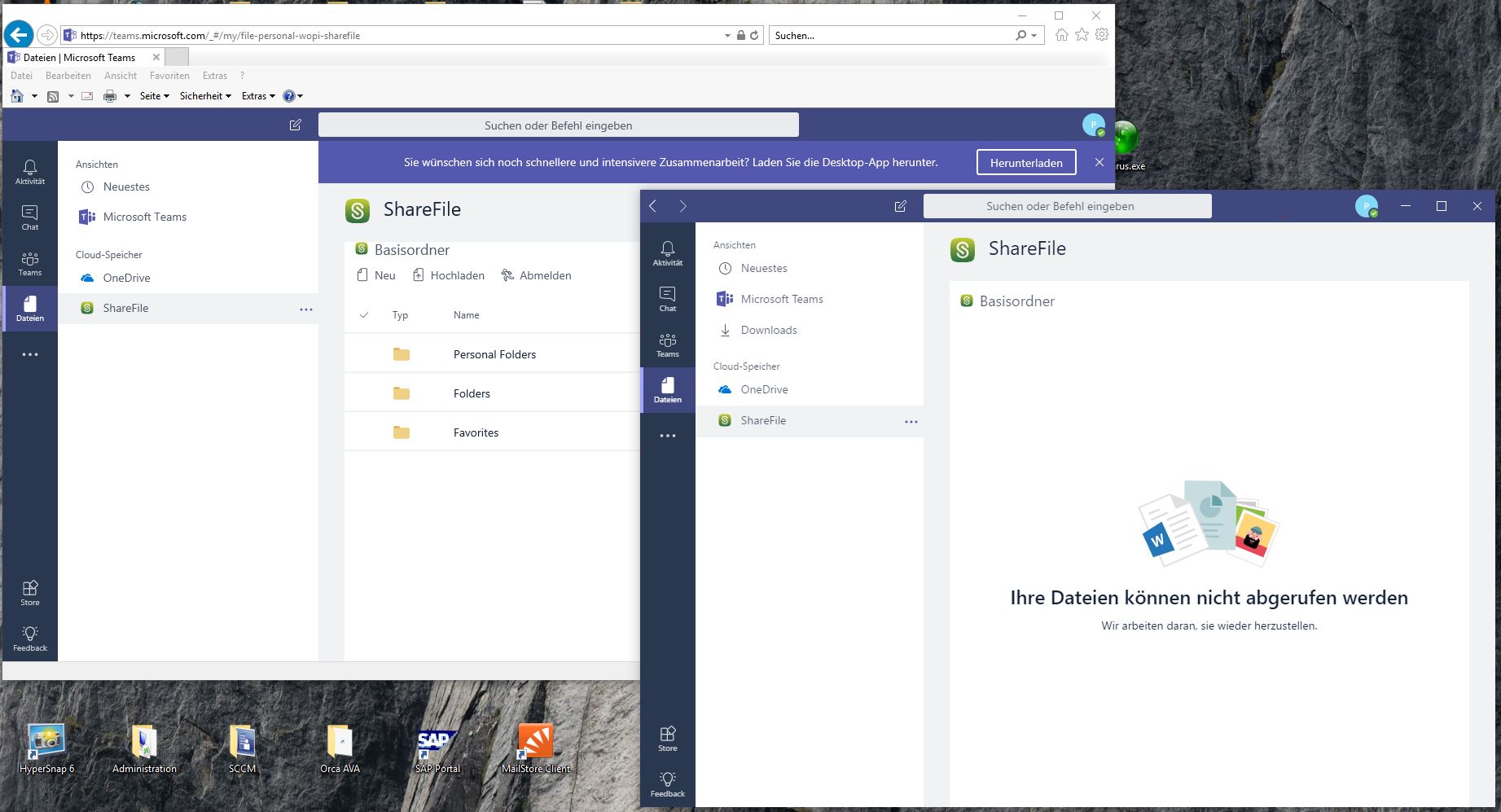1501x812 pixels.
Task: Open Internet Explorer settings gear
Action: click(1102, 34)
